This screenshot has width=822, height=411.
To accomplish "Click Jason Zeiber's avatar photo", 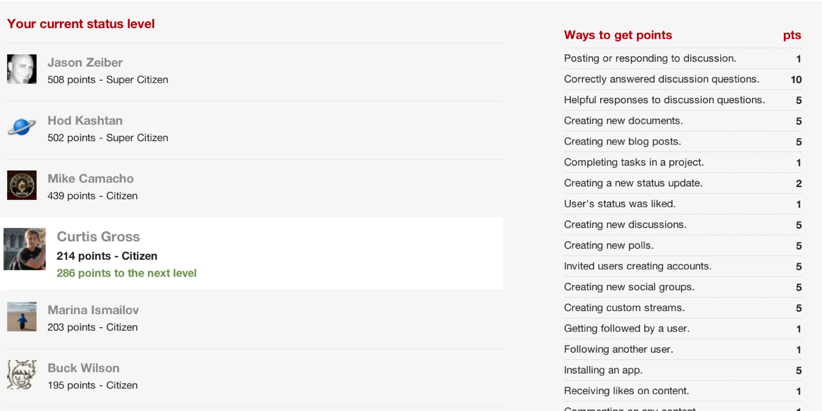I will click(22, 69).
